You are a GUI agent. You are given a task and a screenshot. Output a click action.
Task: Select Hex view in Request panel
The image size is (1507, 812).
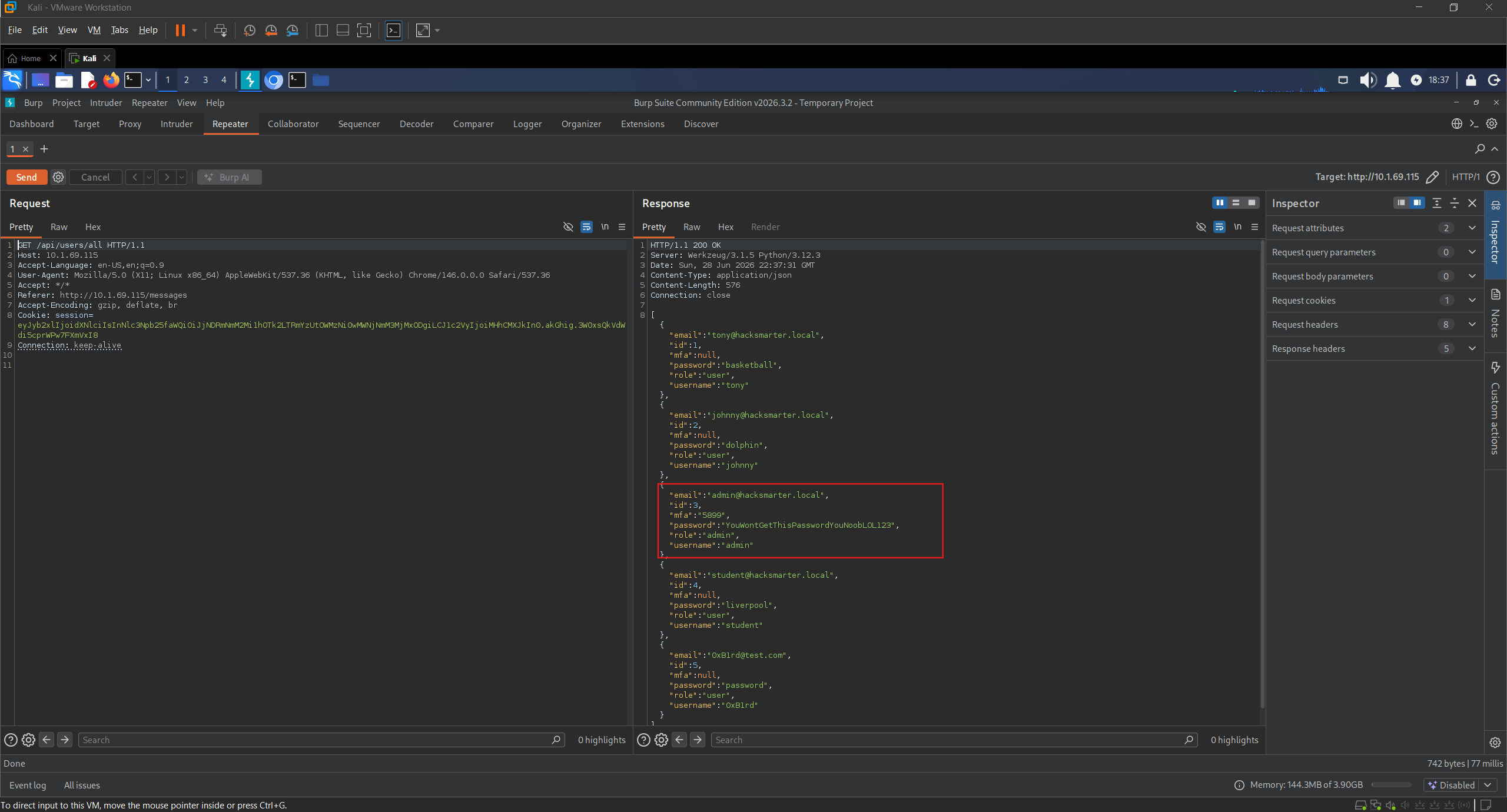(93, 227)
